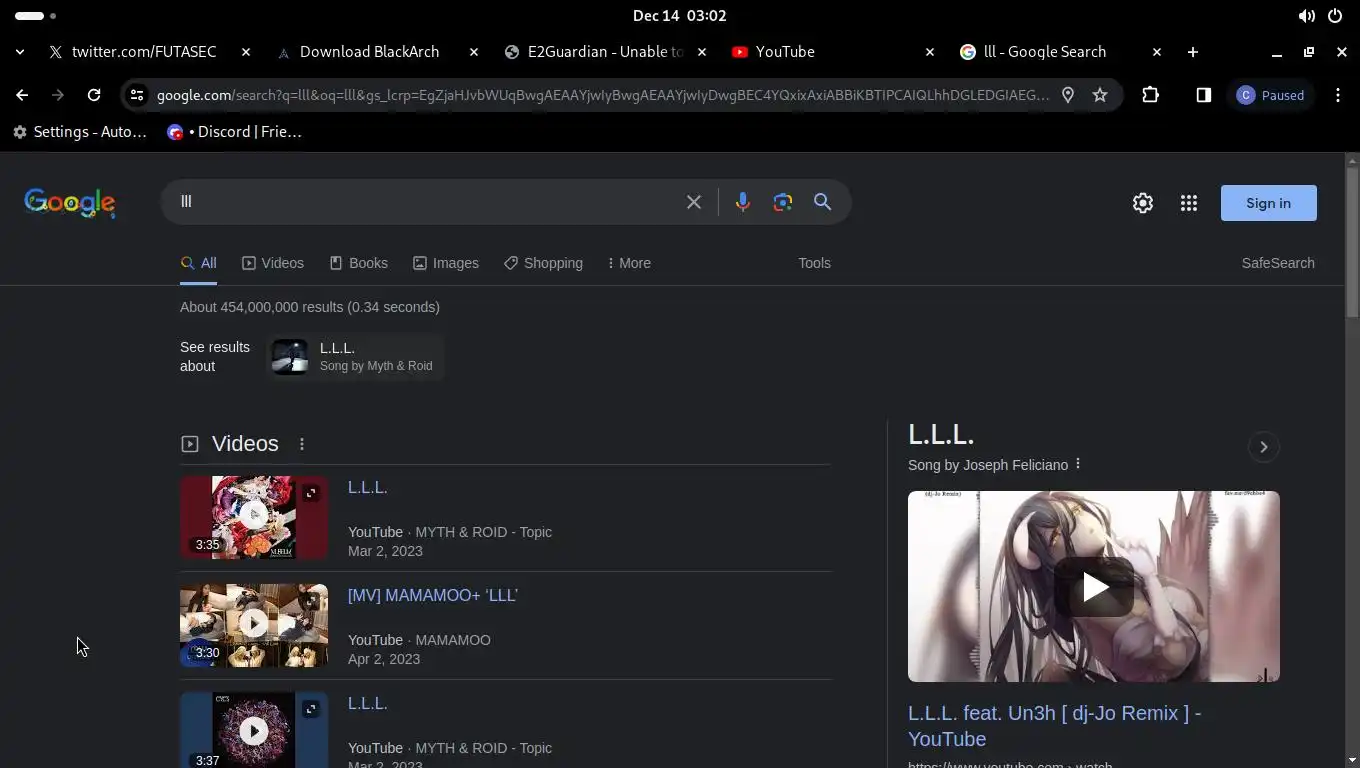Image resolution: width=1360 pixels, height=768 pixels.
Task: Go back to previous page
Action: [x=22, y=95]
